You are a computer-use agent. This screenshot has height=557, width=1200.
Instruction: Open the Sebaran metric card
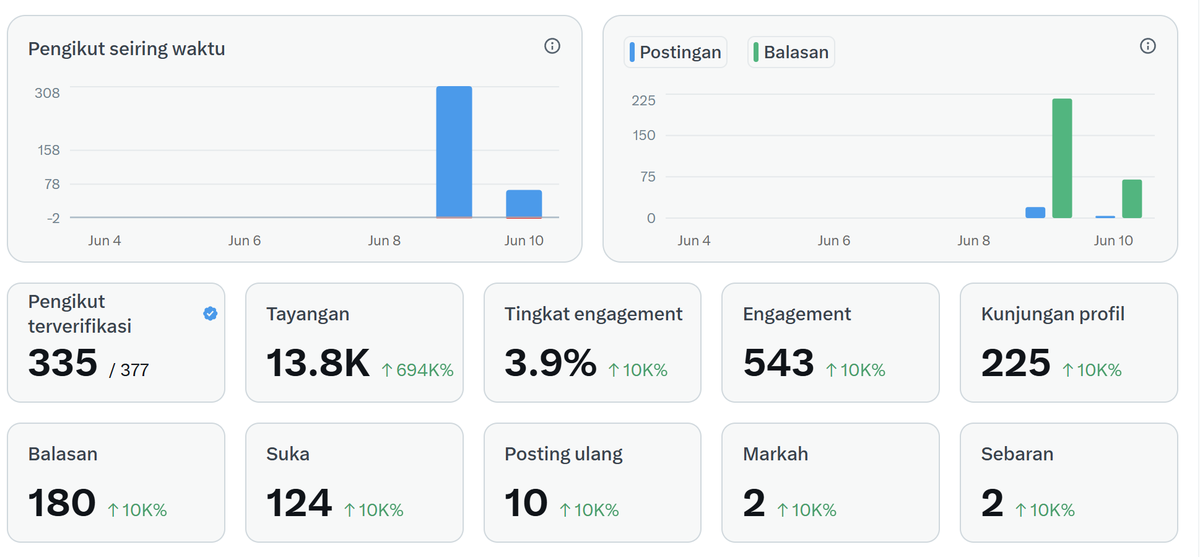[1069, 482]
